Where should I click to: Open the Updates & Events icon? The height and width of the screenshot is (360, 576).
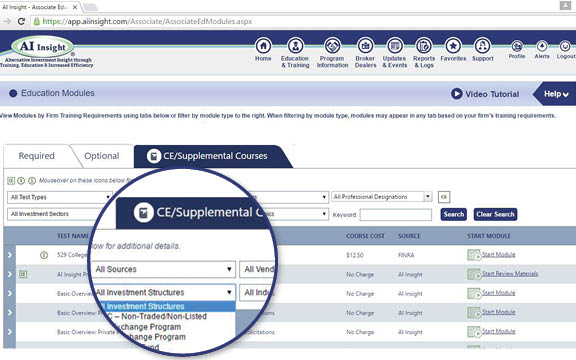click(395, 46)
